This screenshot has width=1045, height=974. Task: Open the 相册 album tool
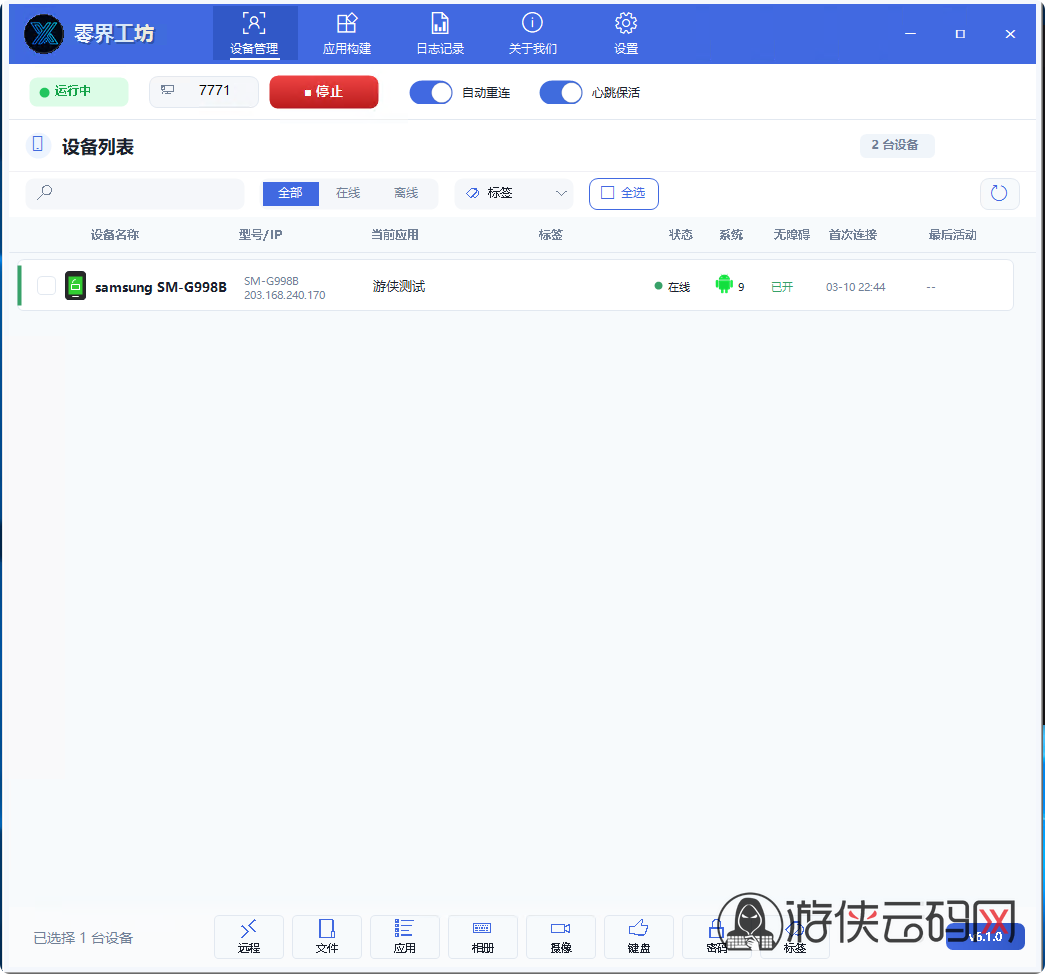click(x=483, y=937)
